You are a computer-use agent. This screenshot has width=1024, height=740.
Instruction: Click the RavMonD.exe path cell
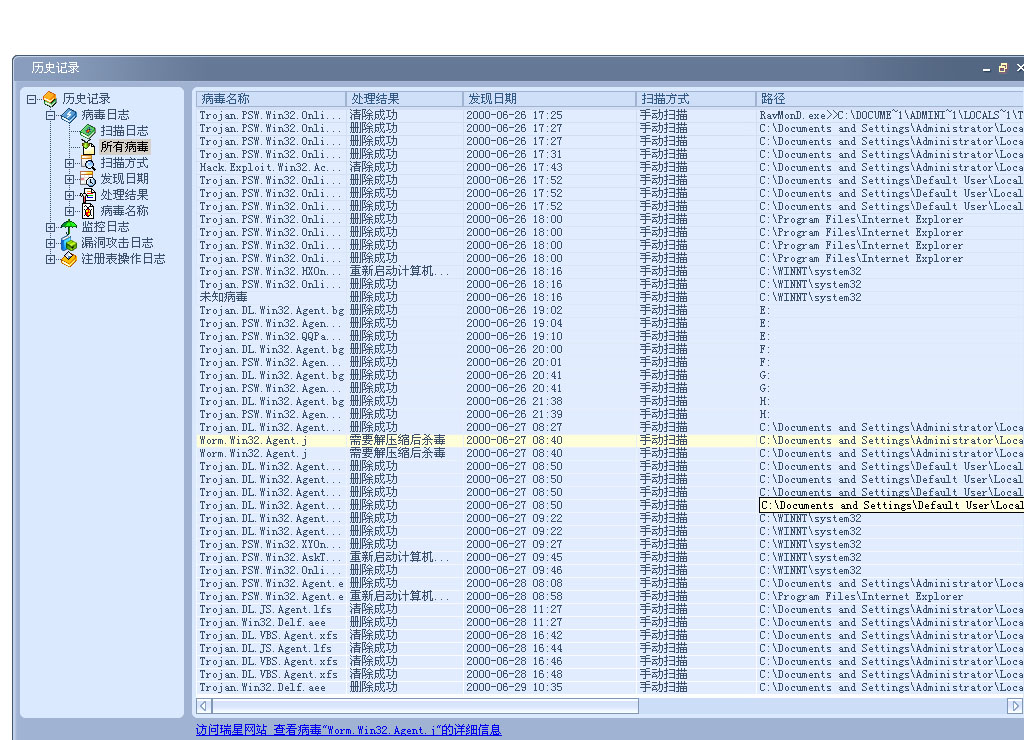pyautogui.click(x=891, y=116)
